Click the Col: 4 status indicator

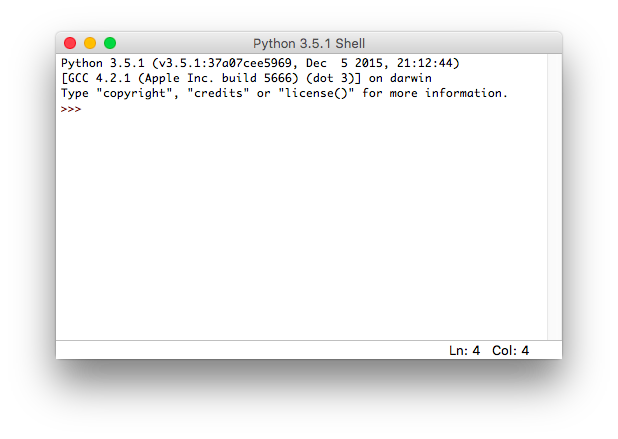point(510,350)
